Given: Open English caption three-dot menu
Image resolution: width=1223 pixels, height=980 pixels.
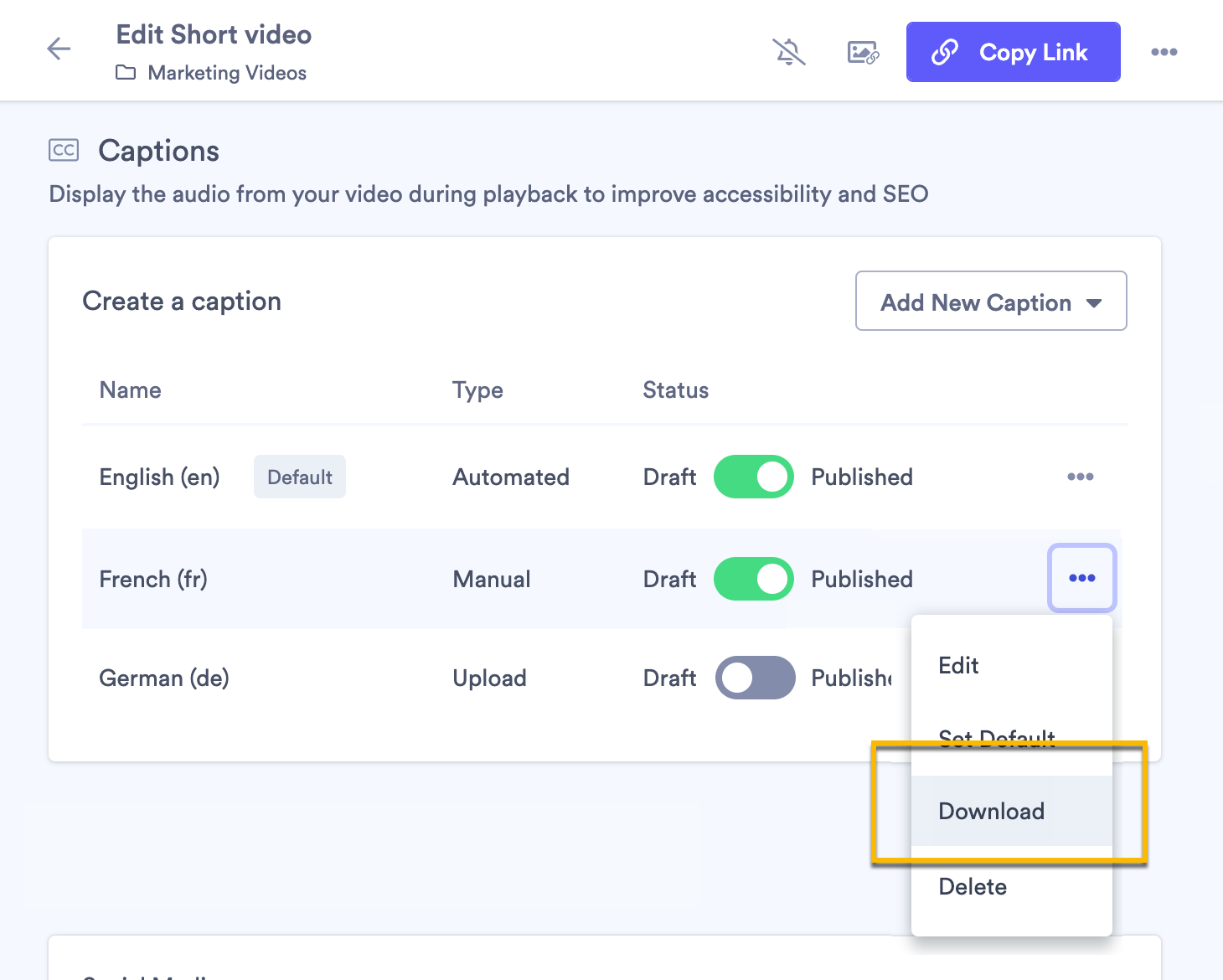Looking at the screenshot, I should (x=1080, y=477).
